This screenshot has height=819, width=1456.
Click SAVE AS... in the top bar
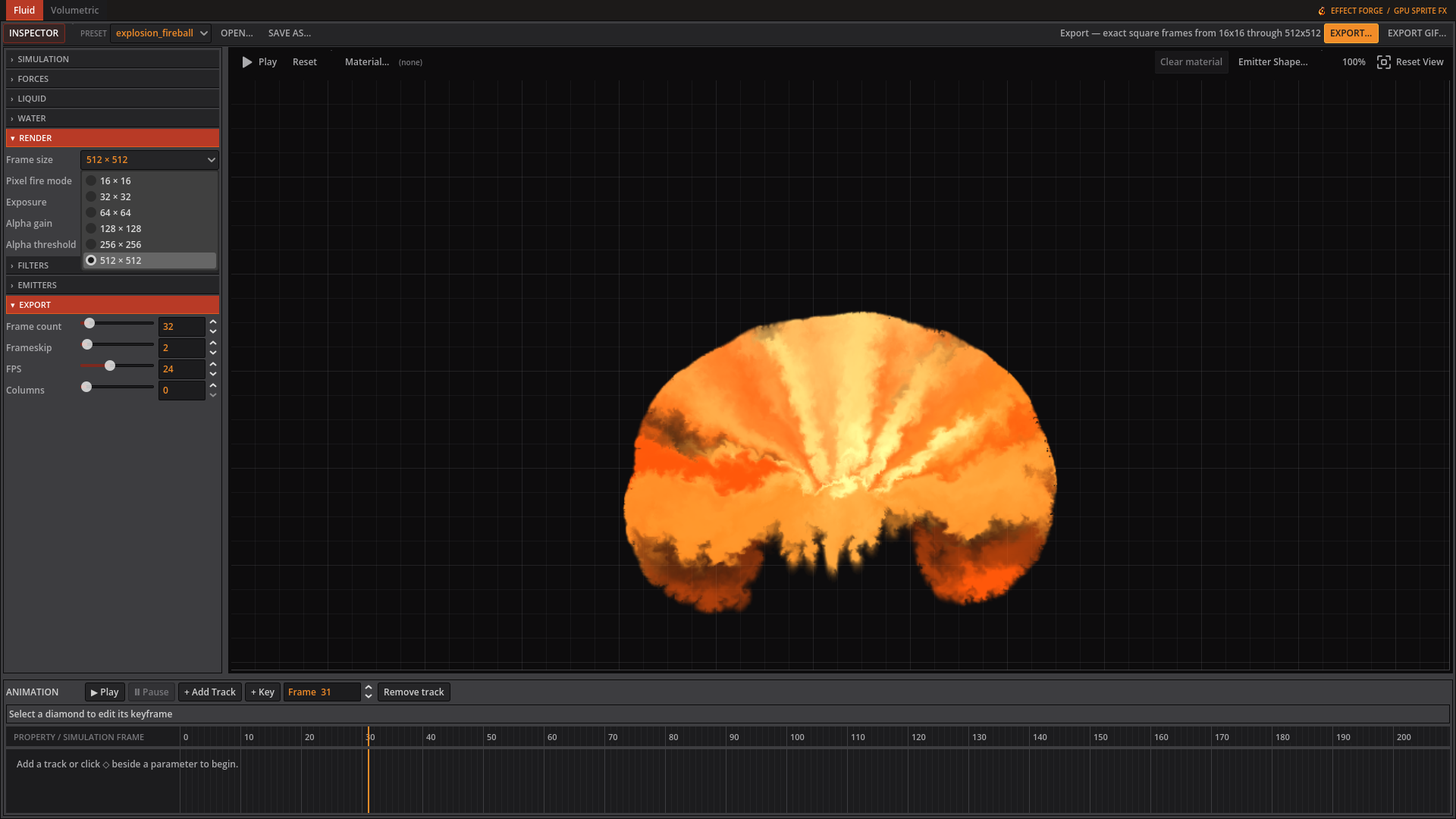(x=290, y=33)
